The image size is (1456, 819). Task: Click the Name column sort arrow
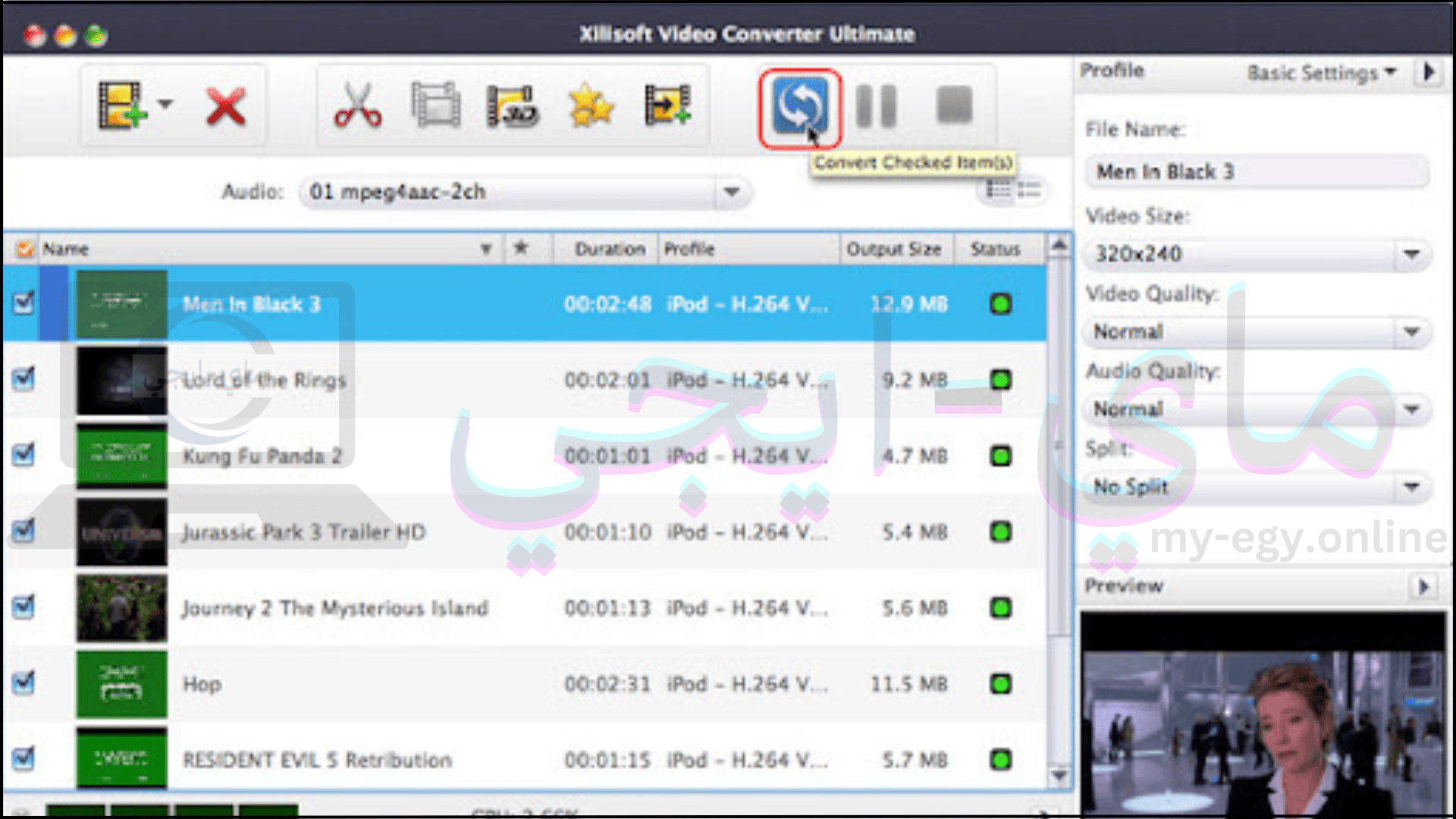486,249
